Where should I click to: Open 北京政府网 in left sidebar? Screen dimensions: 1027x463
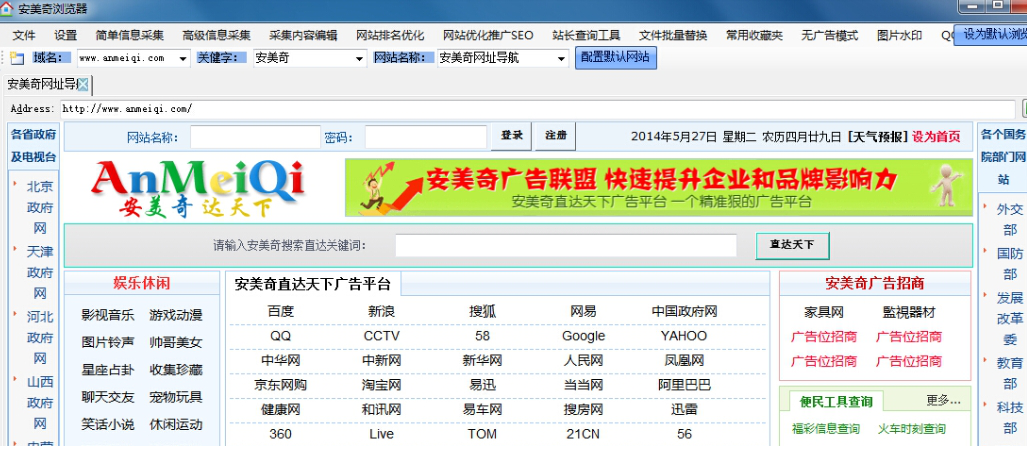(x=39, y=208)
